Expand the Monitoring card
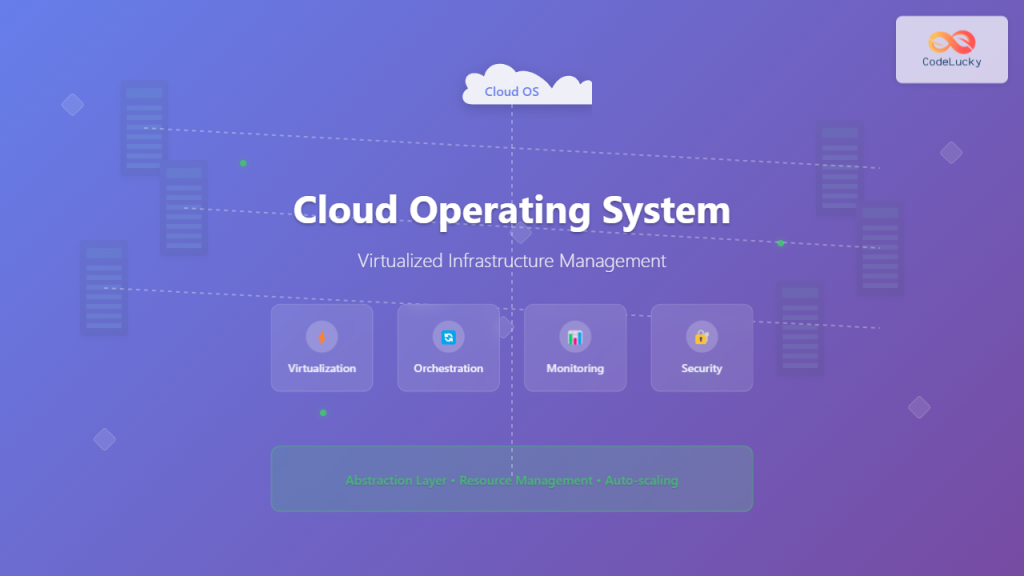Image resolution: width=1024 pixels, height=576 pixels. [575, 348]
